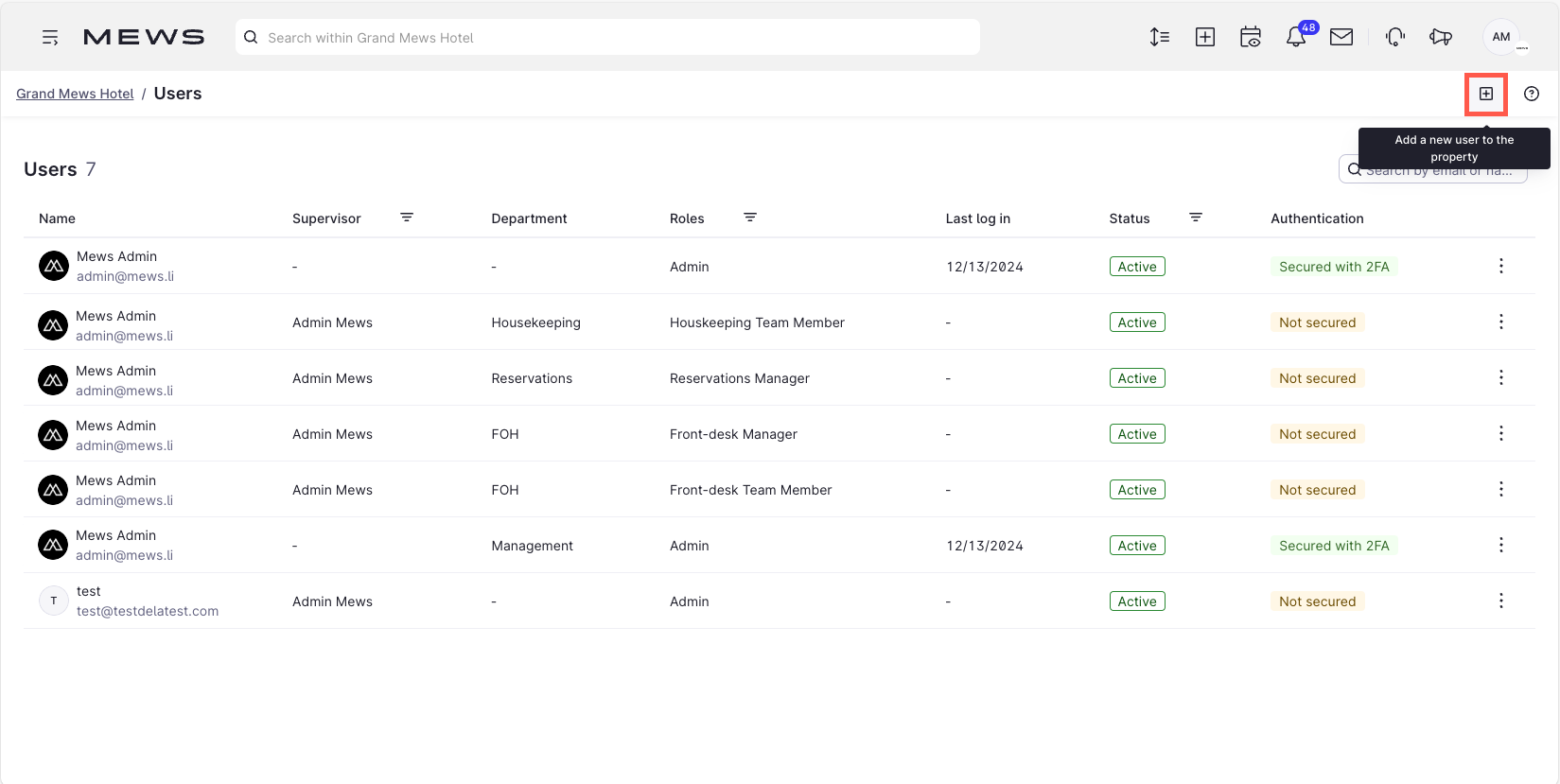Open the messages envelope icon
This screenshot has width=1560, height=784.
(x=1341, y=37)
